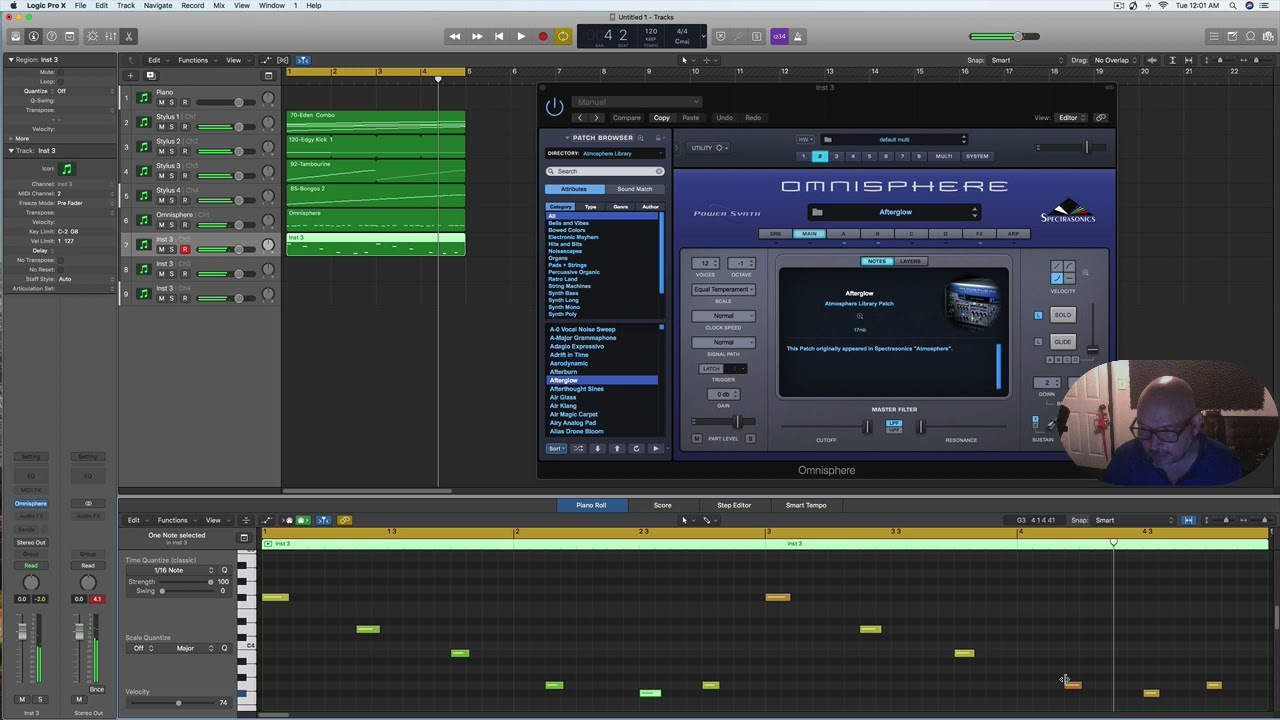Enable the Omnisphere SOLO button
1280x720 pixels.
(x=1062, y=315)
